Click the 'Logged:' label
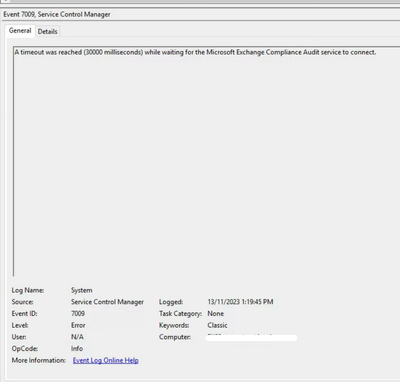The width and height of the screenshot is (400, 382). pos(171,302)
